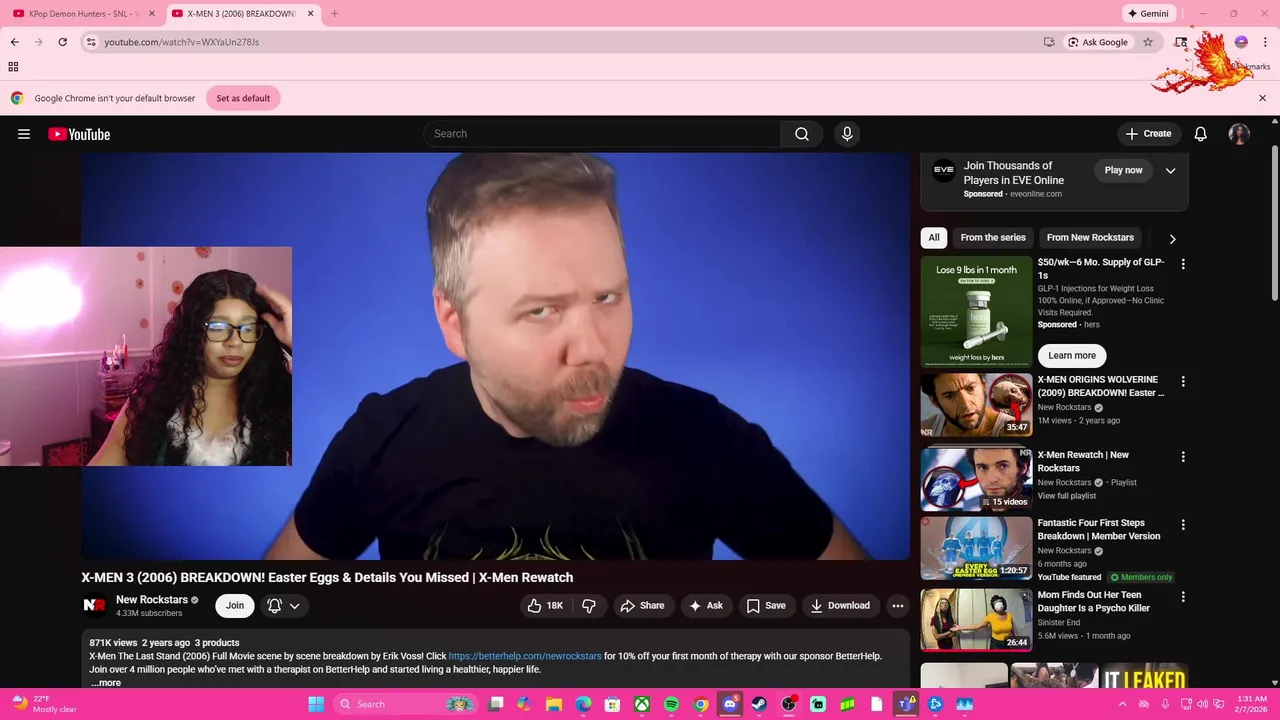Click the YouTube search magnifier button

(802, 134)
